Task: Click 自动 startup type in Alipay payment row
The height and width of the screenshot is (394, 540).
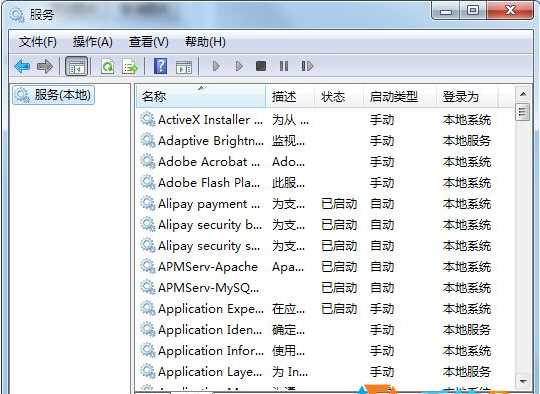Action: click(x=382, y=204)
